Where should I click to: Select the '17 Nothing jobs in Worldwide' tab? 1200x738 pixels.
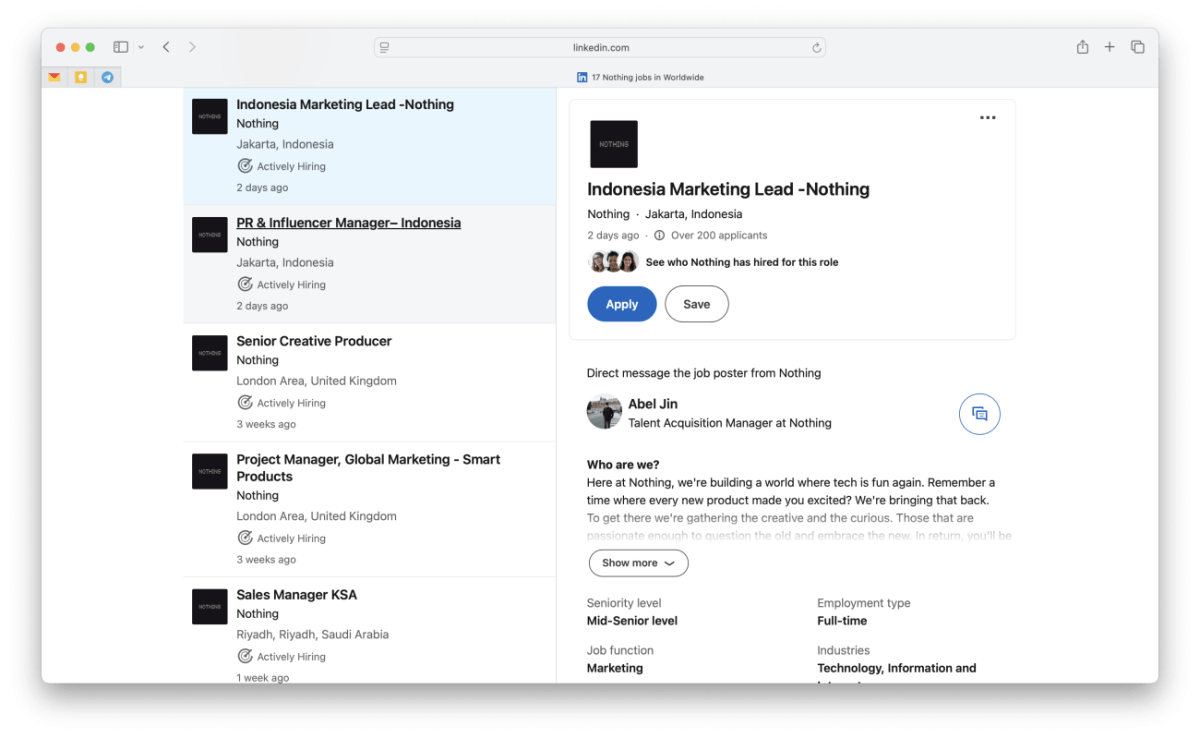pos(640,77)
